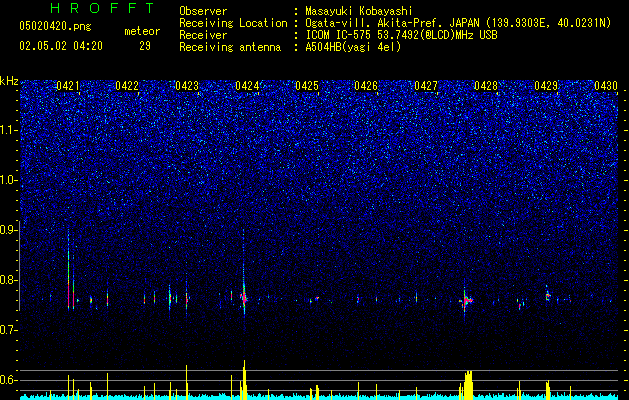Click observer name Masayuki Kobayashi
Screen dimensions: 629x400
(x=359, y=11)
